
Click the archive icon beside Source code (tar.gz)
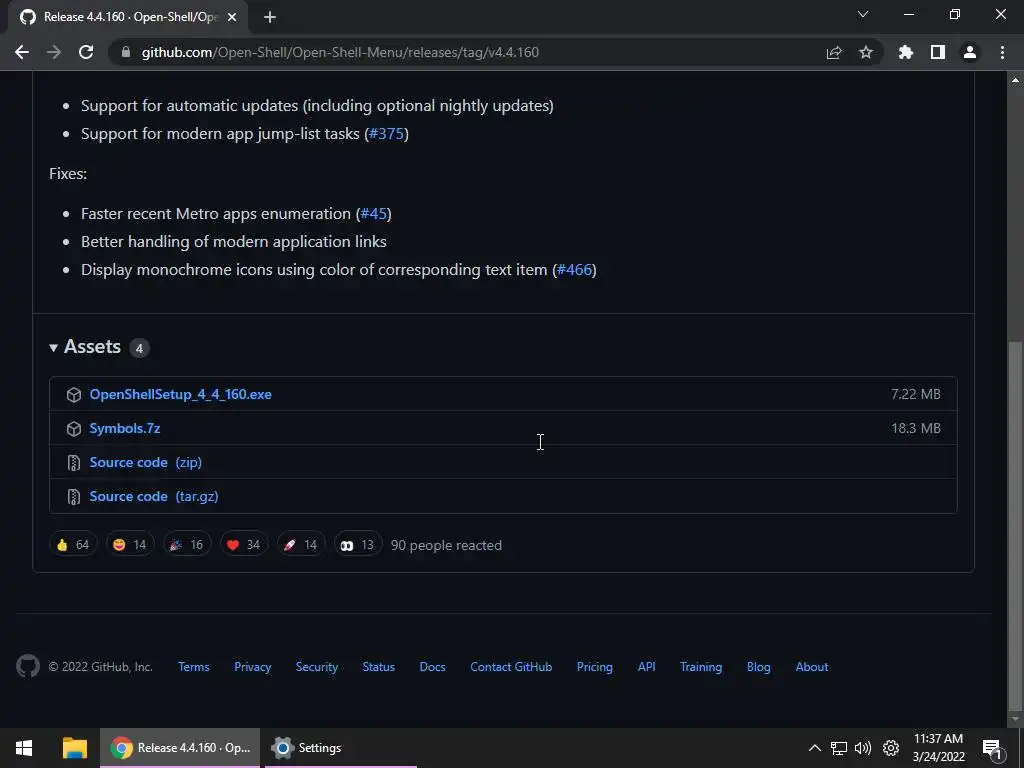point(74,497)
